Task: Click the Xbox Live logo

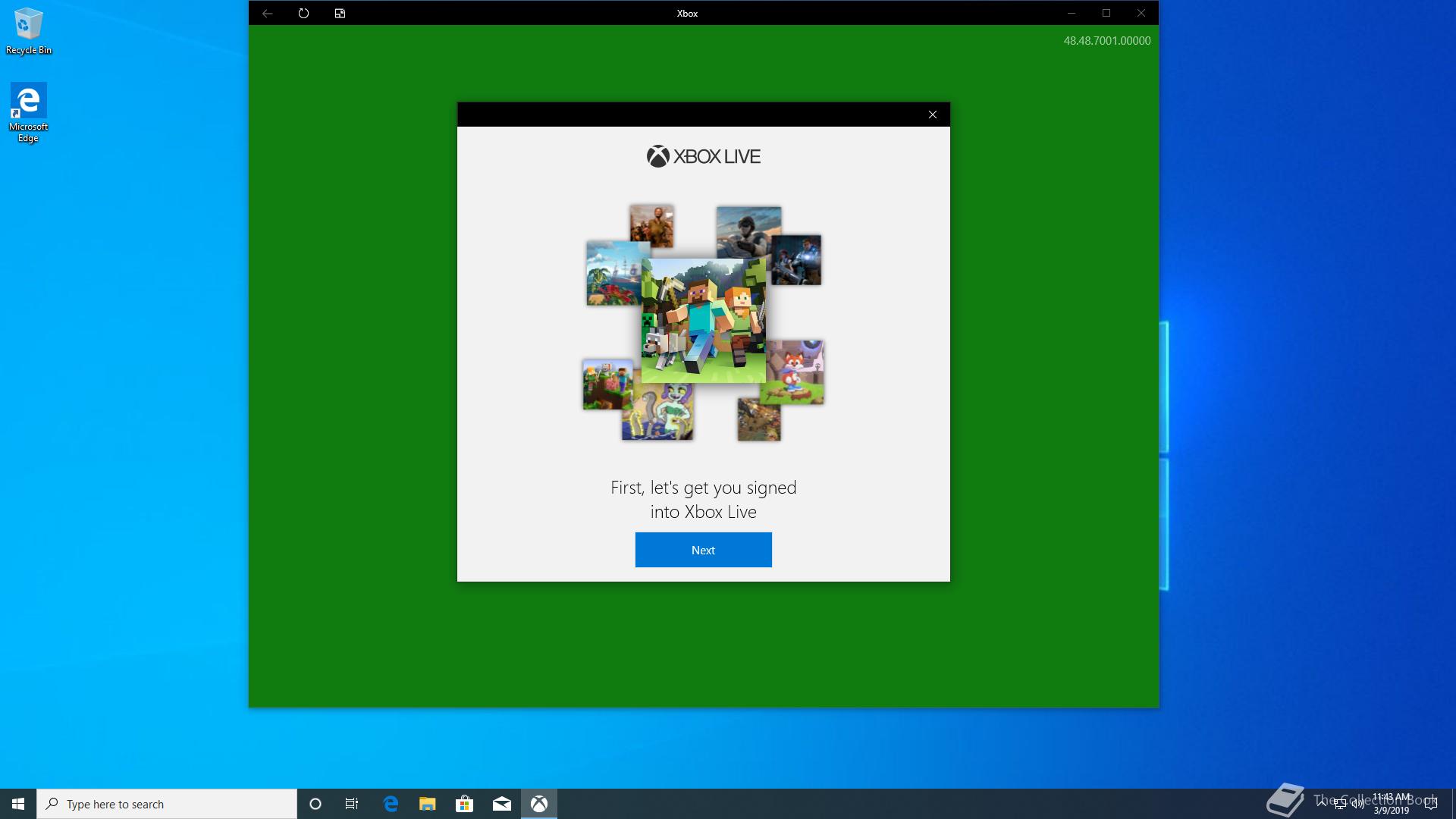Action: [x=703, y=156]
